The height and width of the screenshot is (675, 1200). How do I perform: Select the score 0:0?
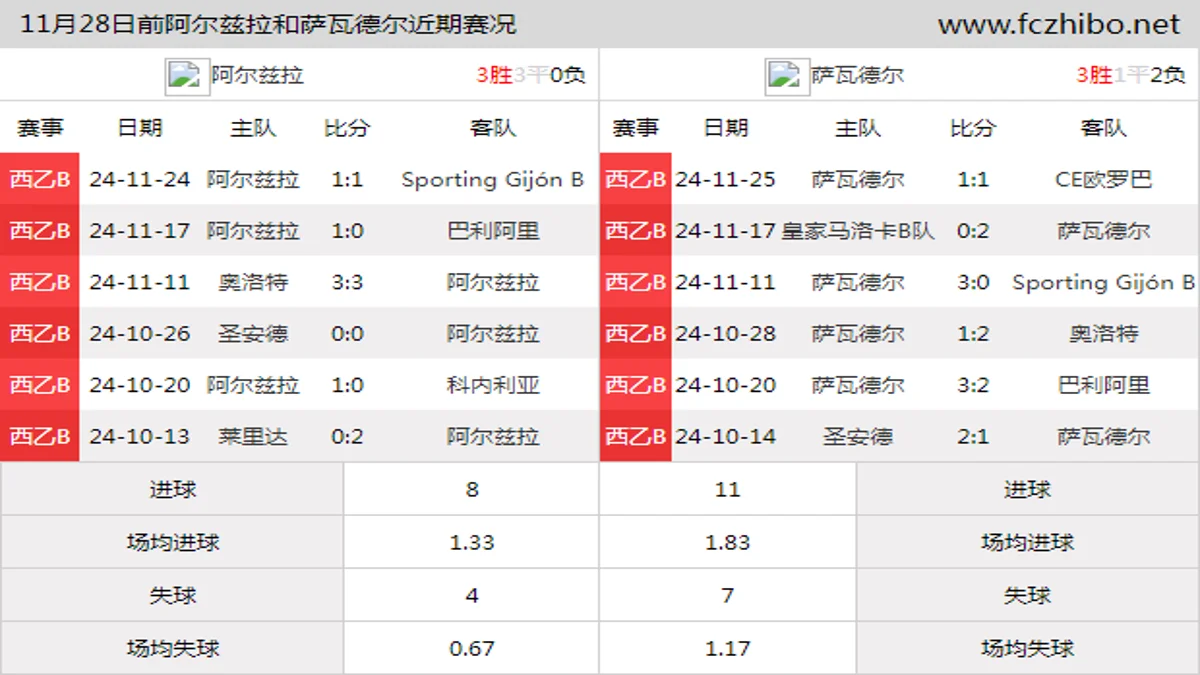(347, 334)
